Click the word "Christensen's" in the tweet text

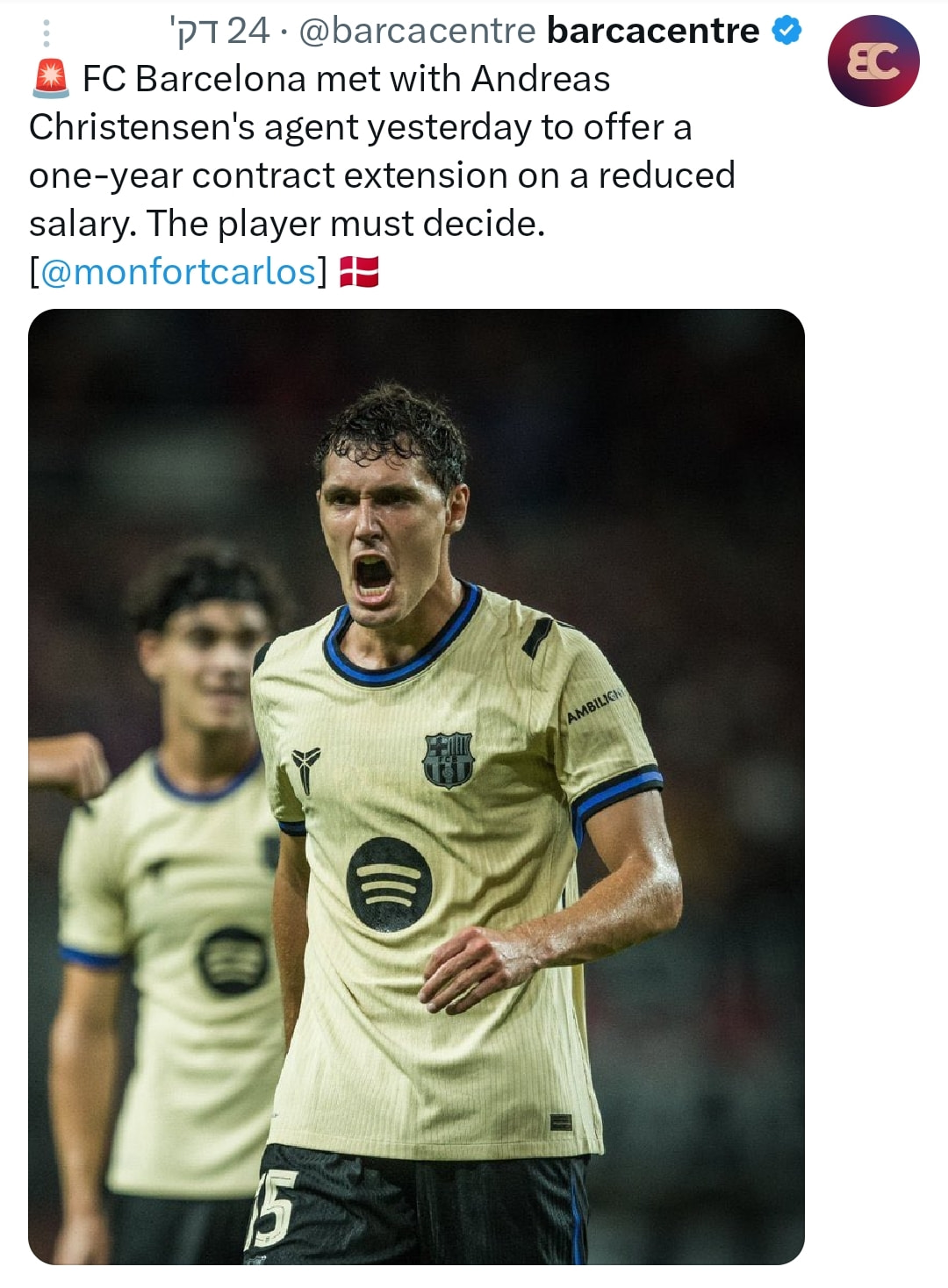point(141,127)
